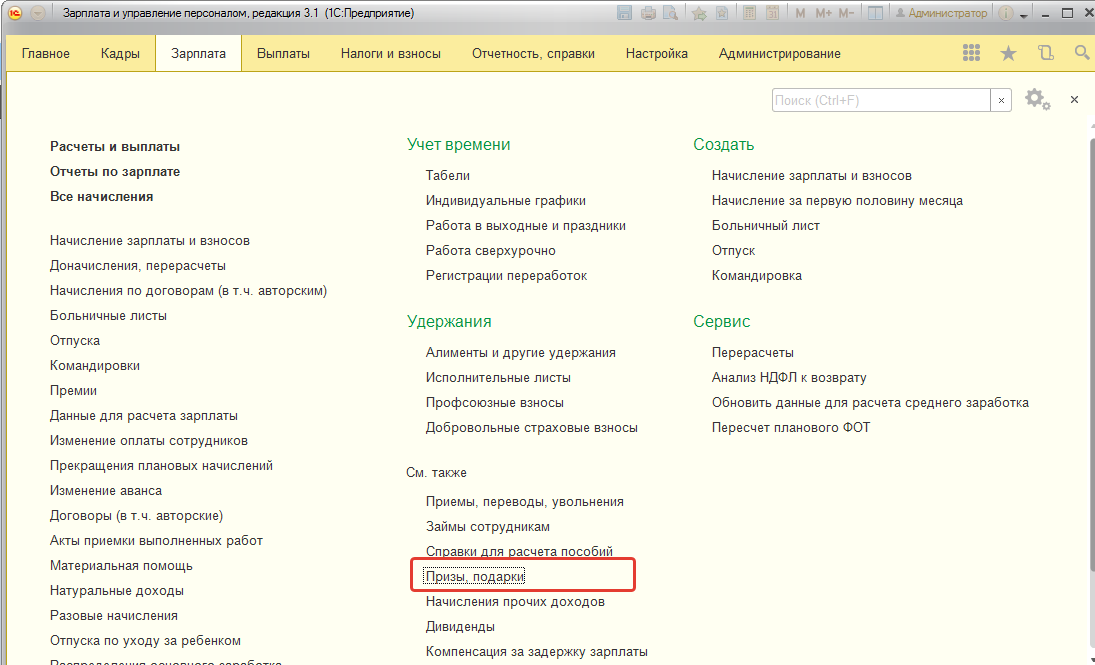Switch to Главное section tab
Image resolution: width=1095 pixels, height=665 pixels.
click(x=45, y=53)
